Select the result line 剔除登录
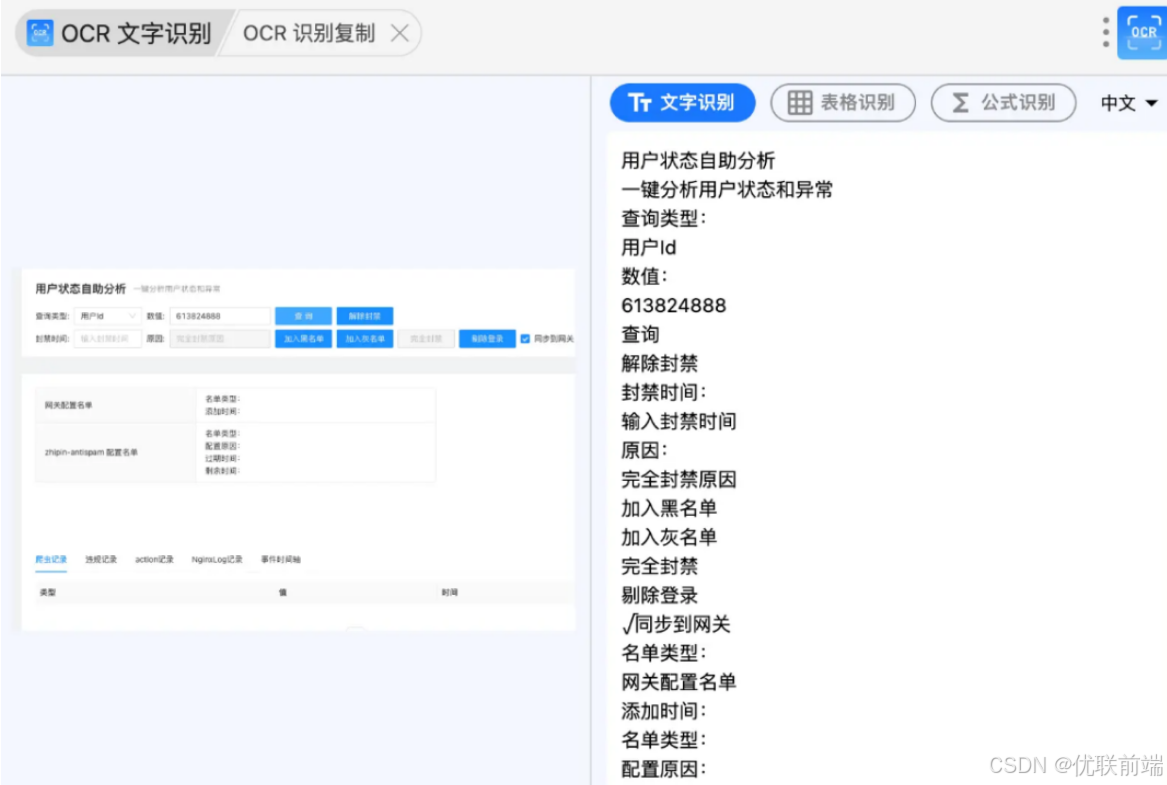The width and height of the screenshot is (1167, 785). point(659,595)
